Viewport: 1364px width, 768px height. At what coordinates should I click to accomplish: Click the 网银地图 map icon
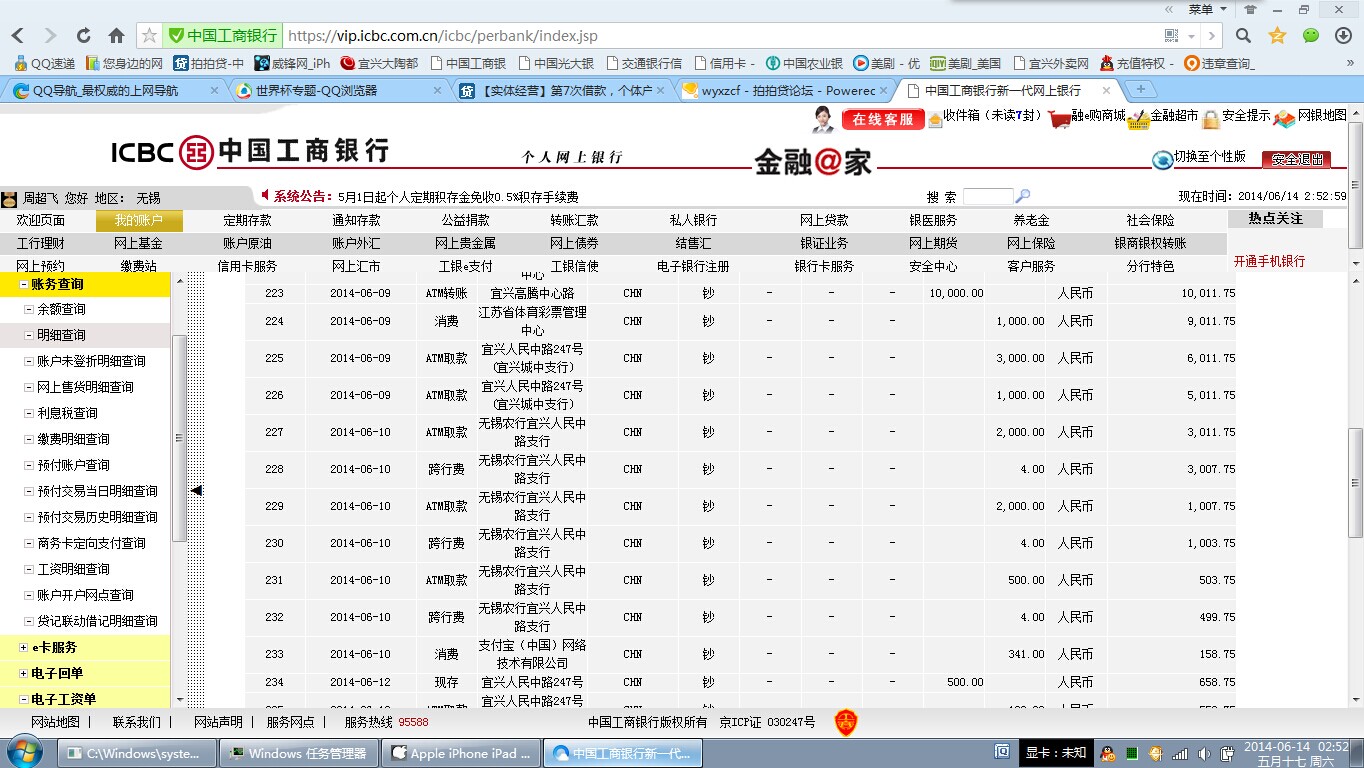pos(1284,119)
